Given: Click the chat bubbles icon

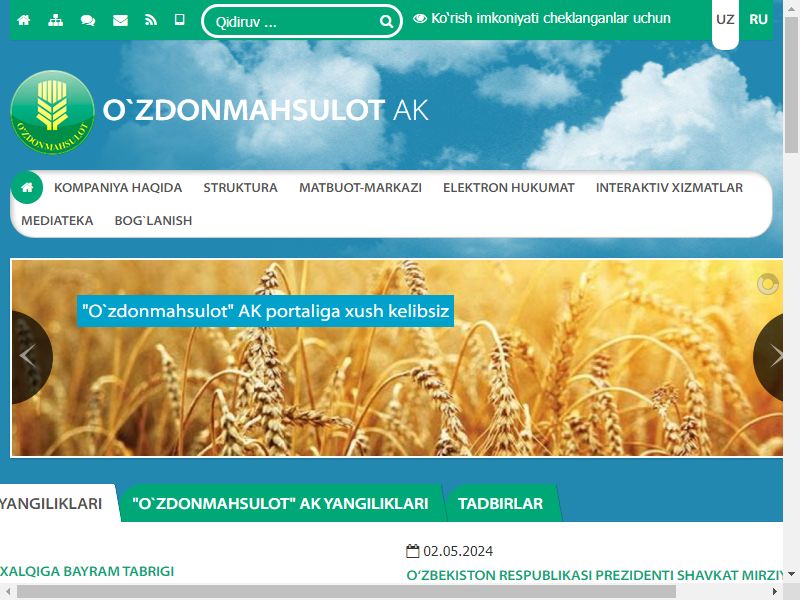Looking at the screenshot, I should (x=88, y=20).
